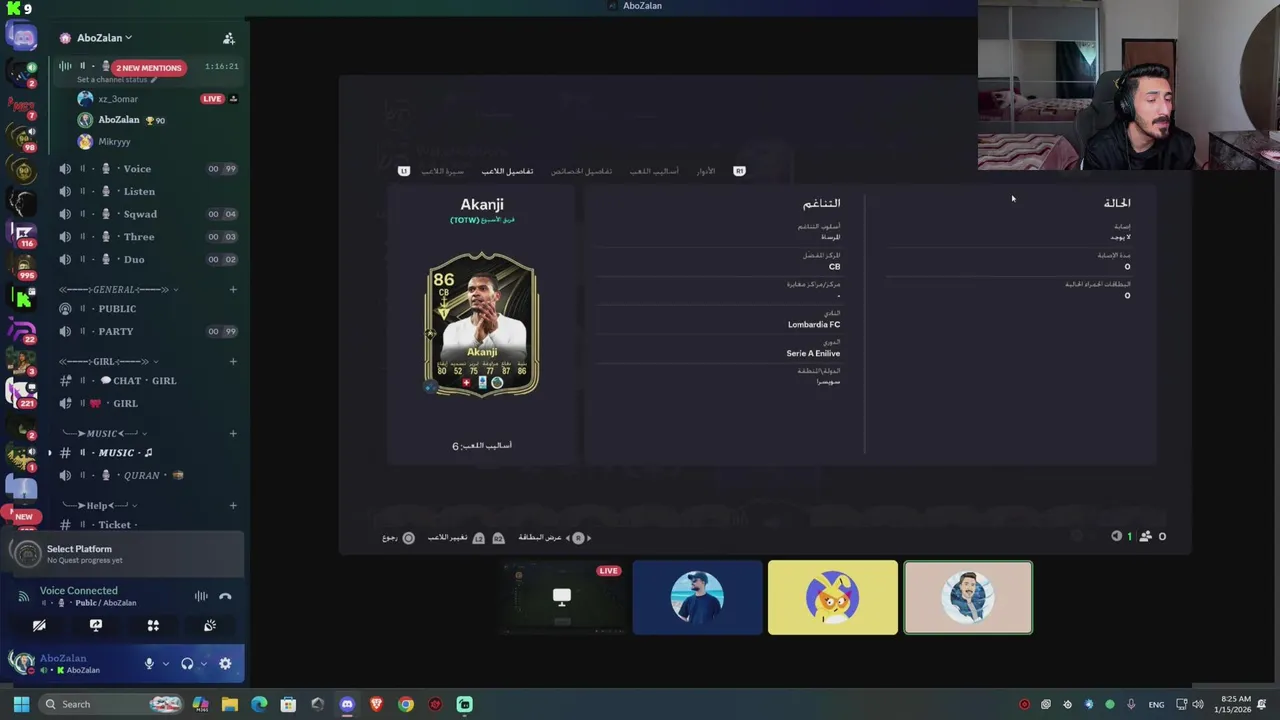Switch to the الأدوار tab in game
The width and height of the screenshot is (1280, 720).
coord(706,171)
